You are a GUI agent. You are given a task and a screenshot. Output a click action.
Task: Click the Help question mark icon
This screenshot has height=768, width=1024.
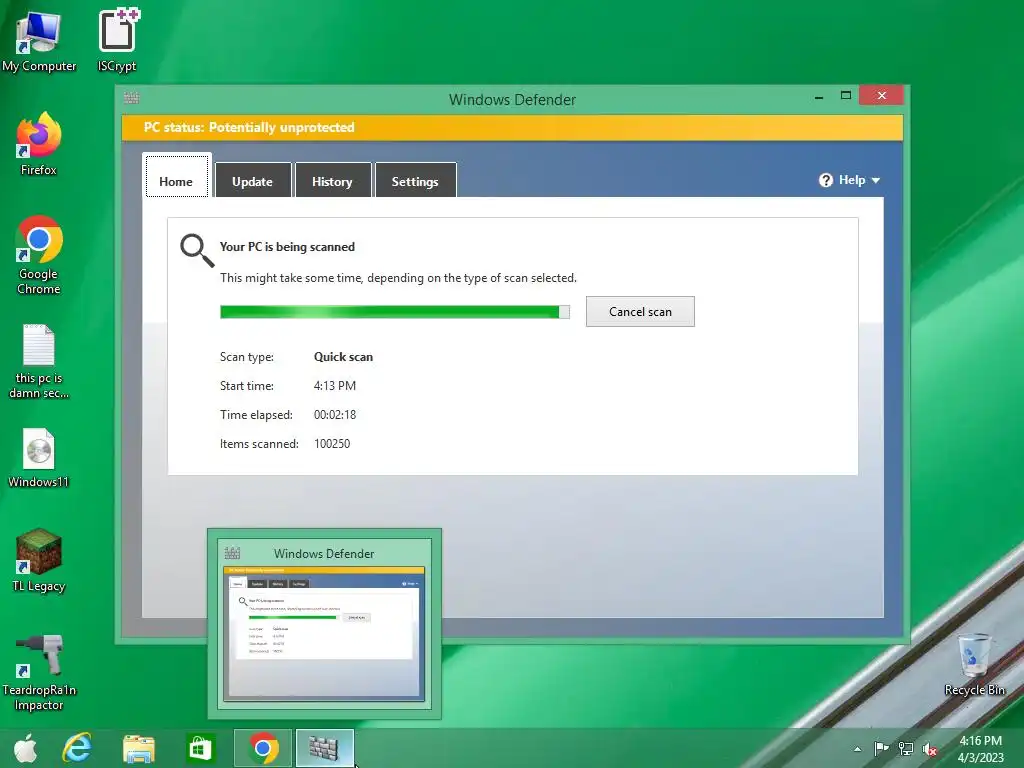pyautogui.click(x=825, y=180)
